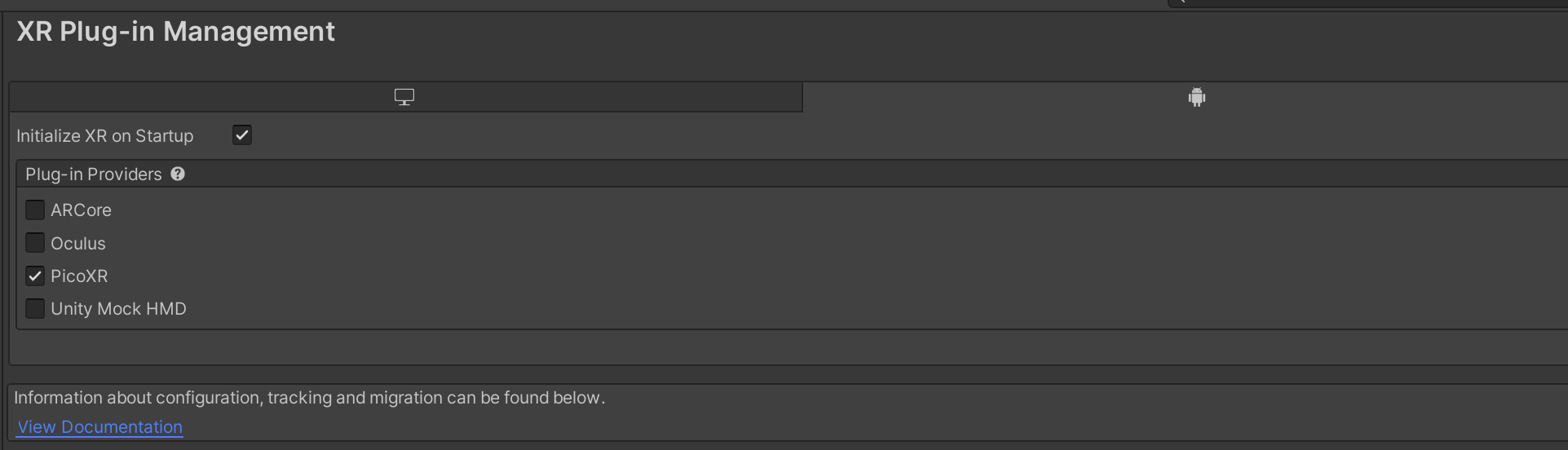The height and width of the screenshot is (450, 1568).
Task: Open the Plug-in Providers help icon
Action: (x=178, y=174)
